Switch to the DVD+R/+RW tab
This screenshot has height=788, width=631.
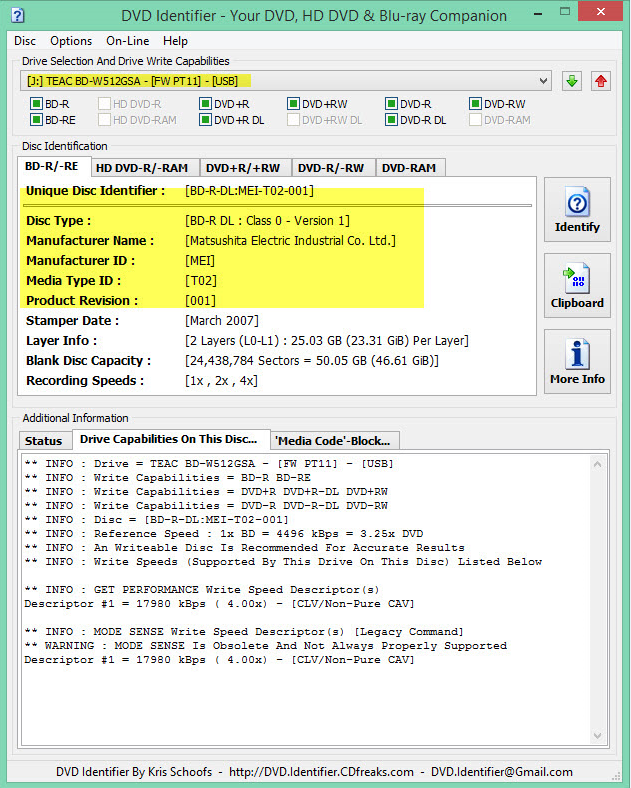(x=243, y=168)
